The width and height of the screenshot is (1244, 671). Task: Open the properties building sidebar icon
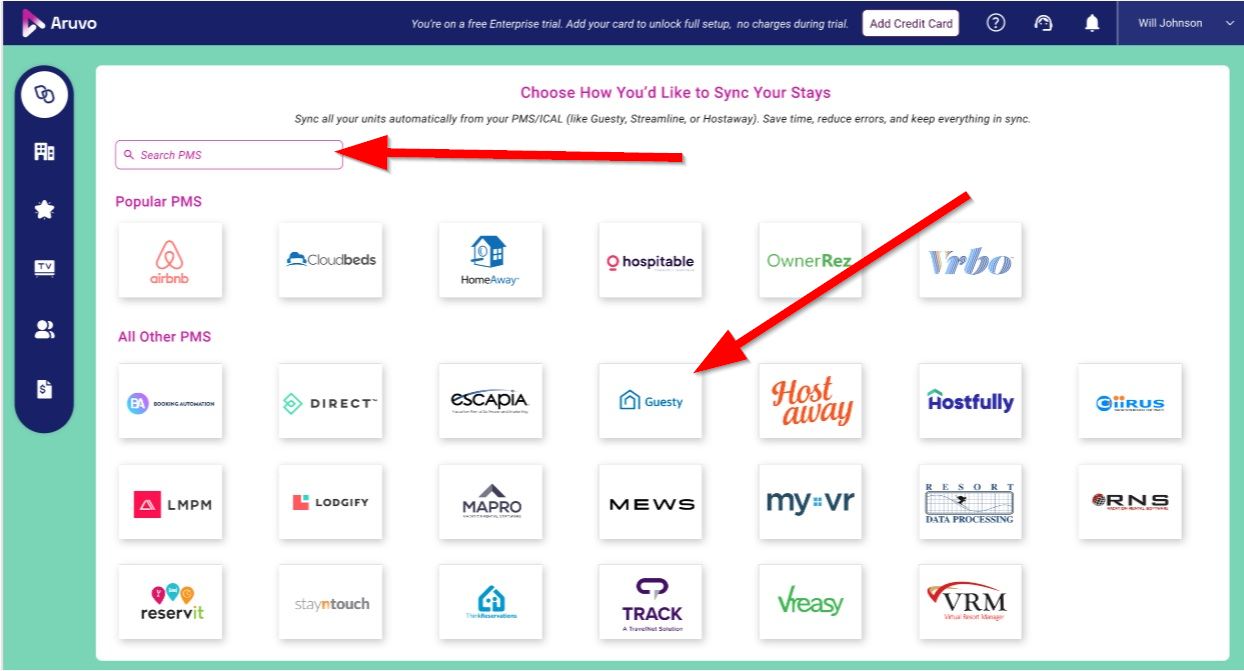point(44,152)
